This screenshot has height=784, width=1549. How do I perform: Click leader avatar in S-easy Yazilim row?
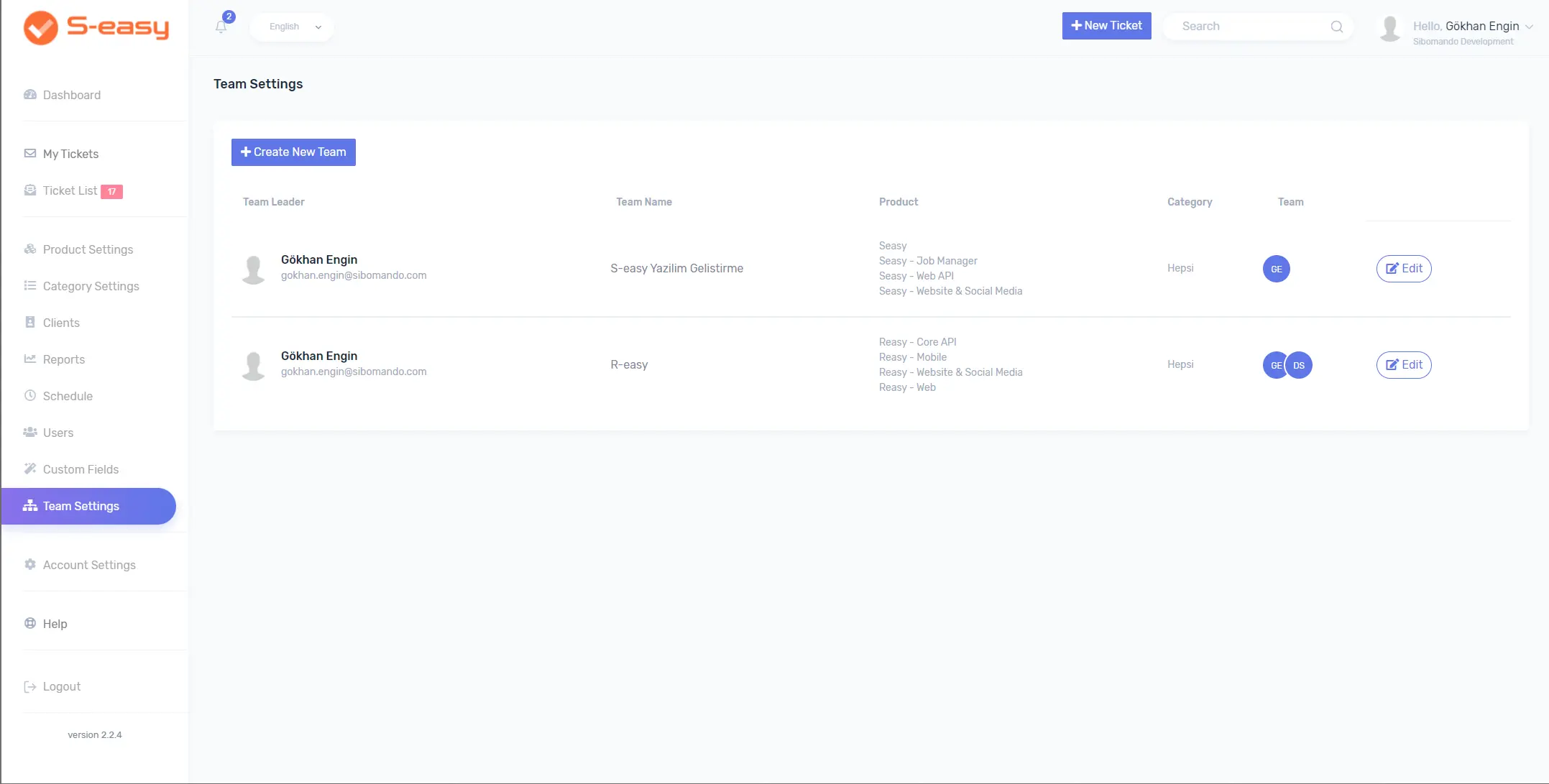(x=253, y=269)
